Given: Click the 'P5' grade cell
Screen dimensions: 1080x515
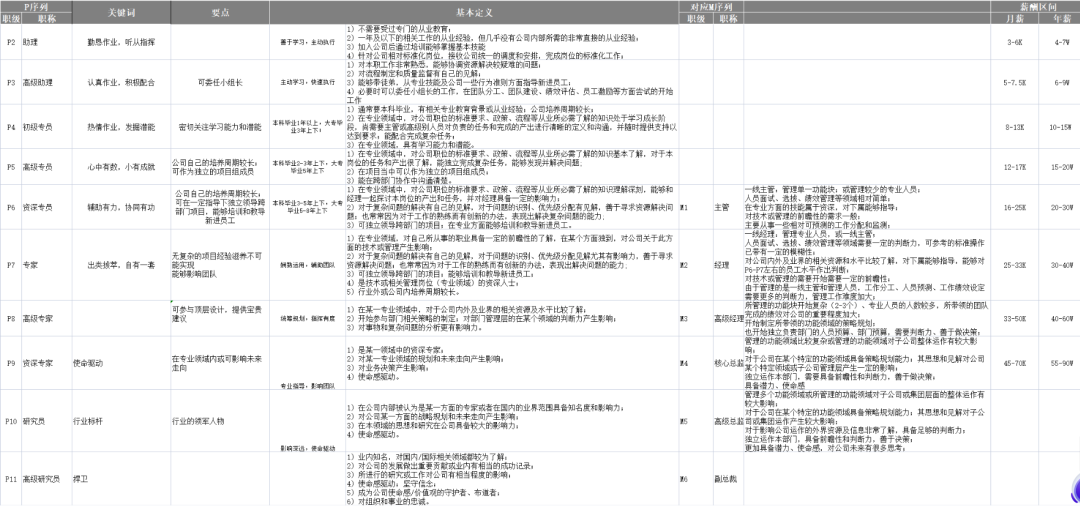Looking at the screenshot, I should 10,167.
